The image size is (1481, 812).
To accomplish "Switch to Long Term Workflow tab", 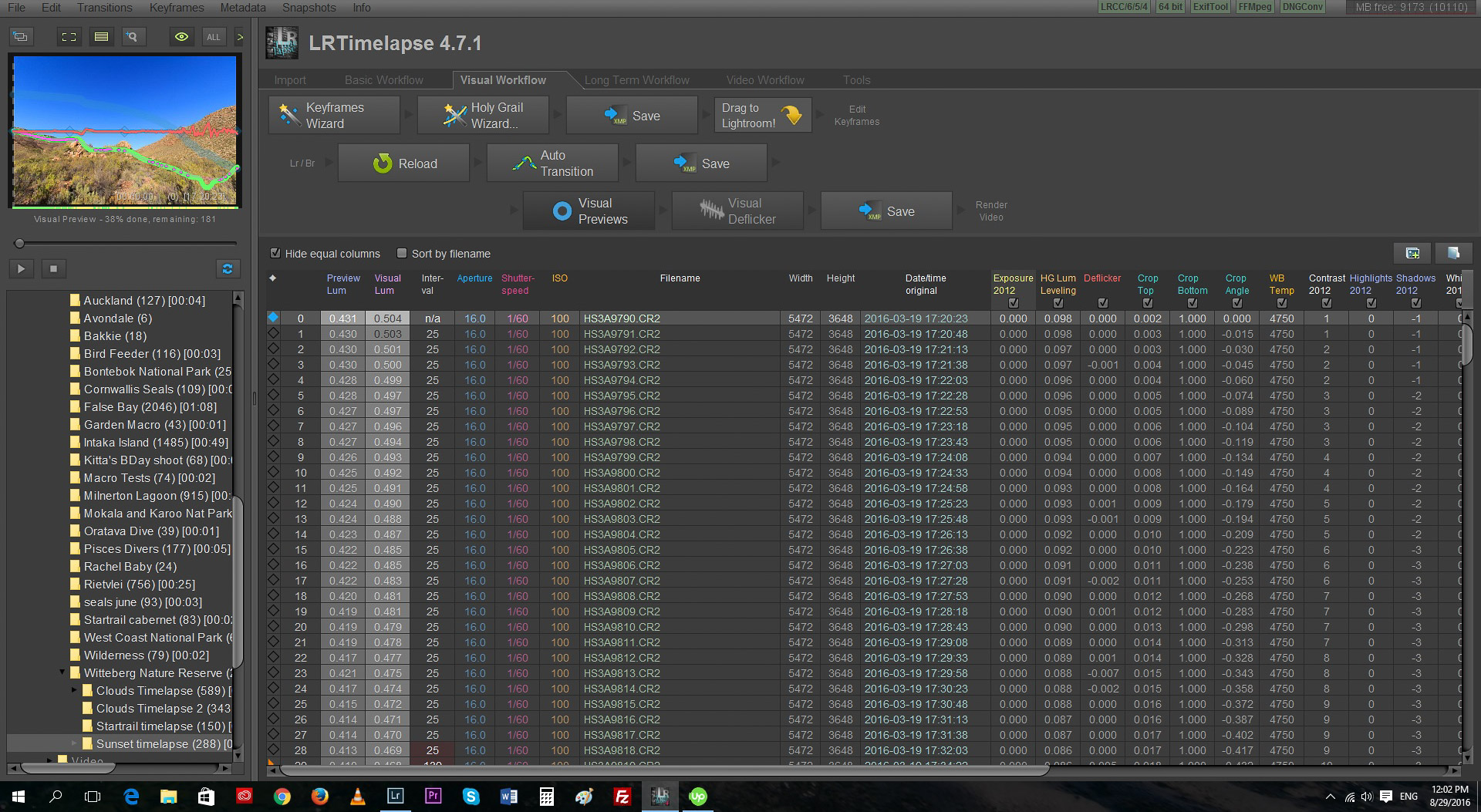I will click(637, 80).
